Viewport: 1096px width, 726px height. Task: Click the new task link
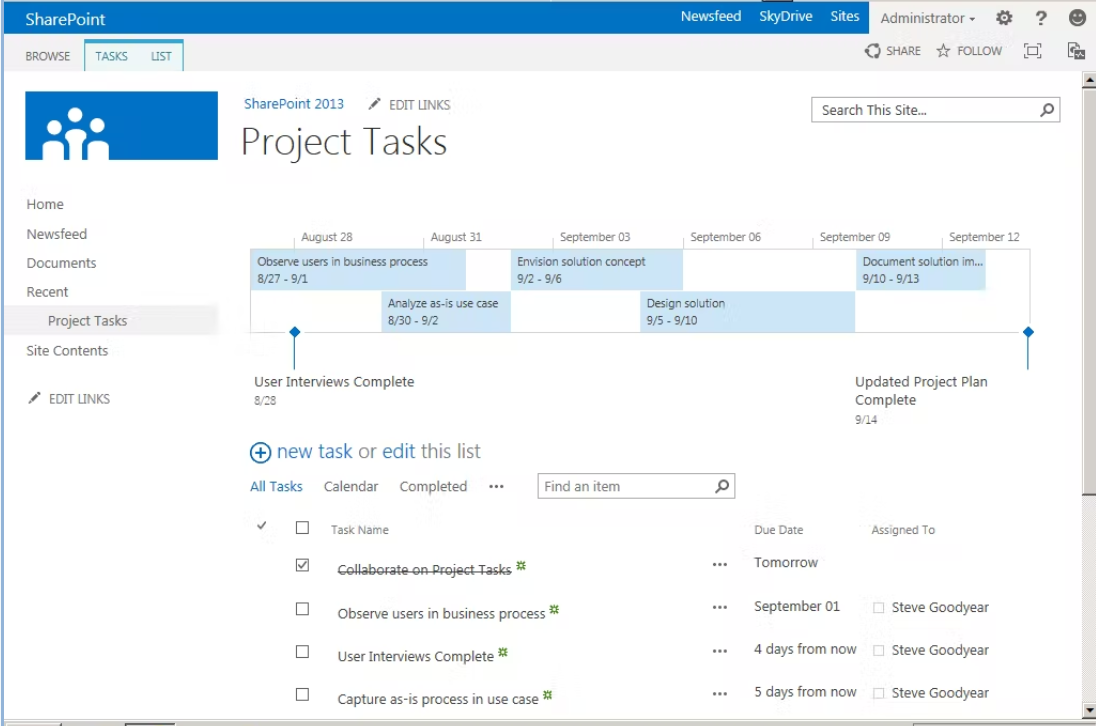(315, 451)
